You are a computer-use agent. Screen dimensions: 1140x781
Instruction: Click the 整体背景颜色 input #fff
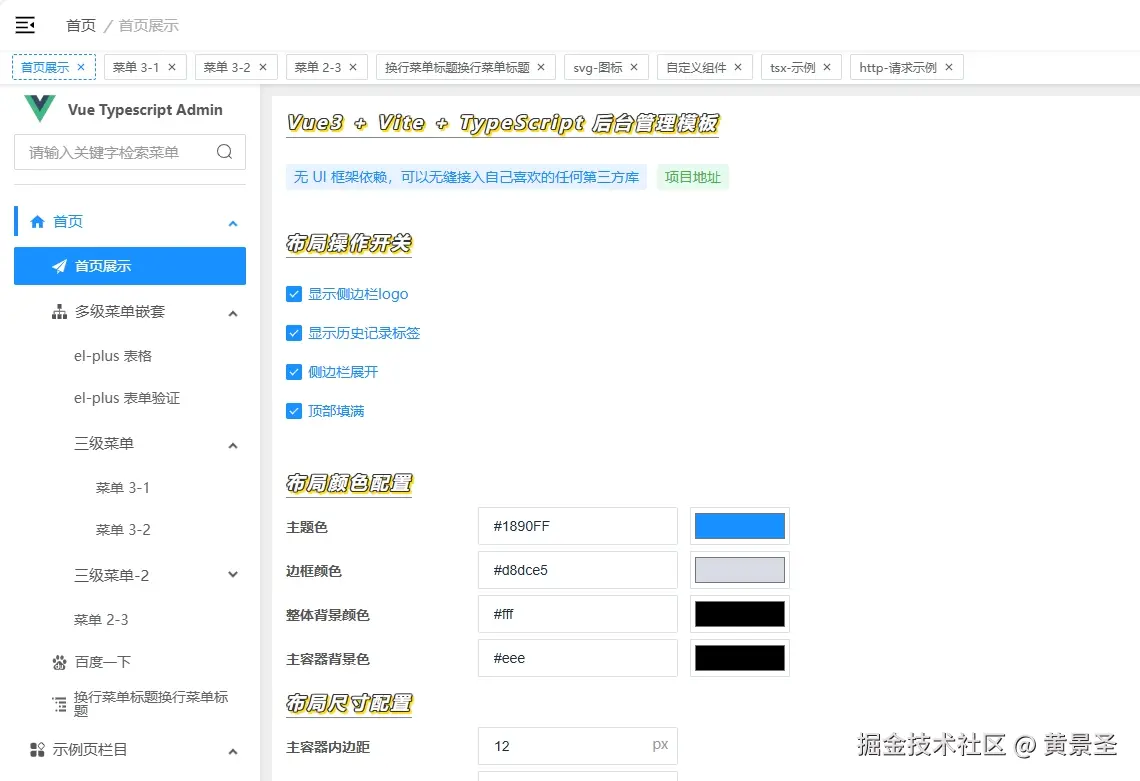click(x=577, y=614)
